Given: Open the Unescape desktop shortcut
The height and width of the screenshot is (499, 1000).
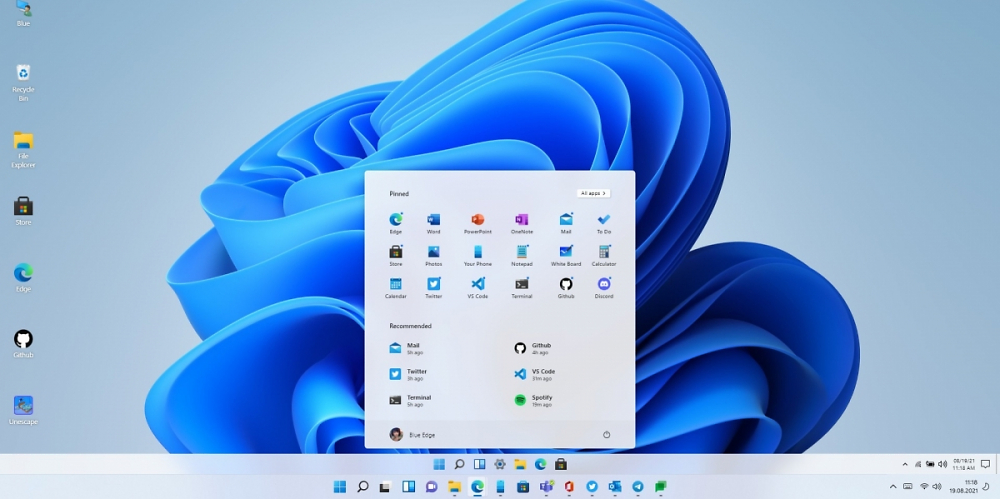Looking at the screenshot, I should tap(23, 410).
